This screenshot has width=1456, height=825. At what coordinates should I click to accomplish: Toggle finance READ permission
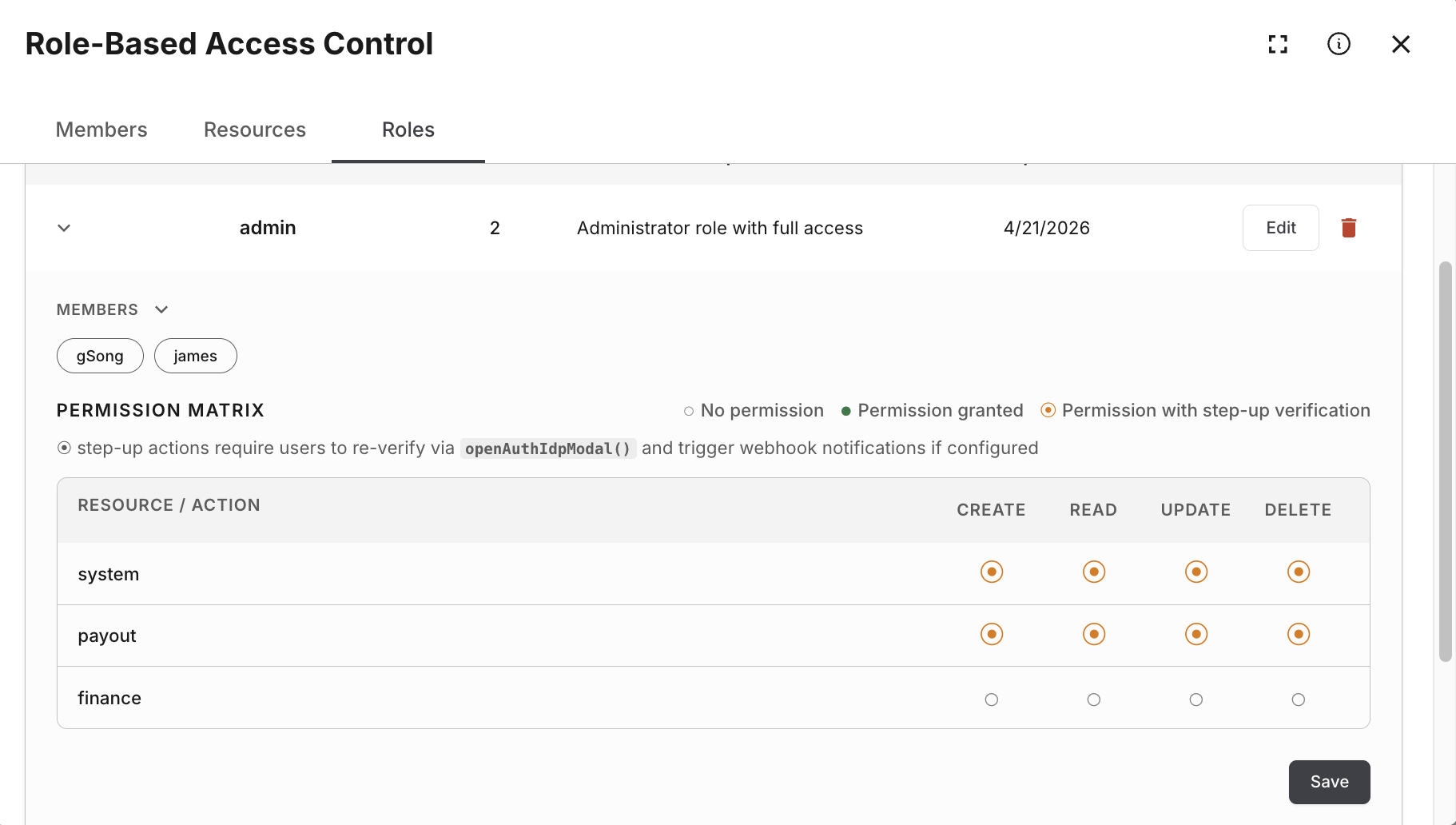pyautogui.click(x=1094, y=699)
